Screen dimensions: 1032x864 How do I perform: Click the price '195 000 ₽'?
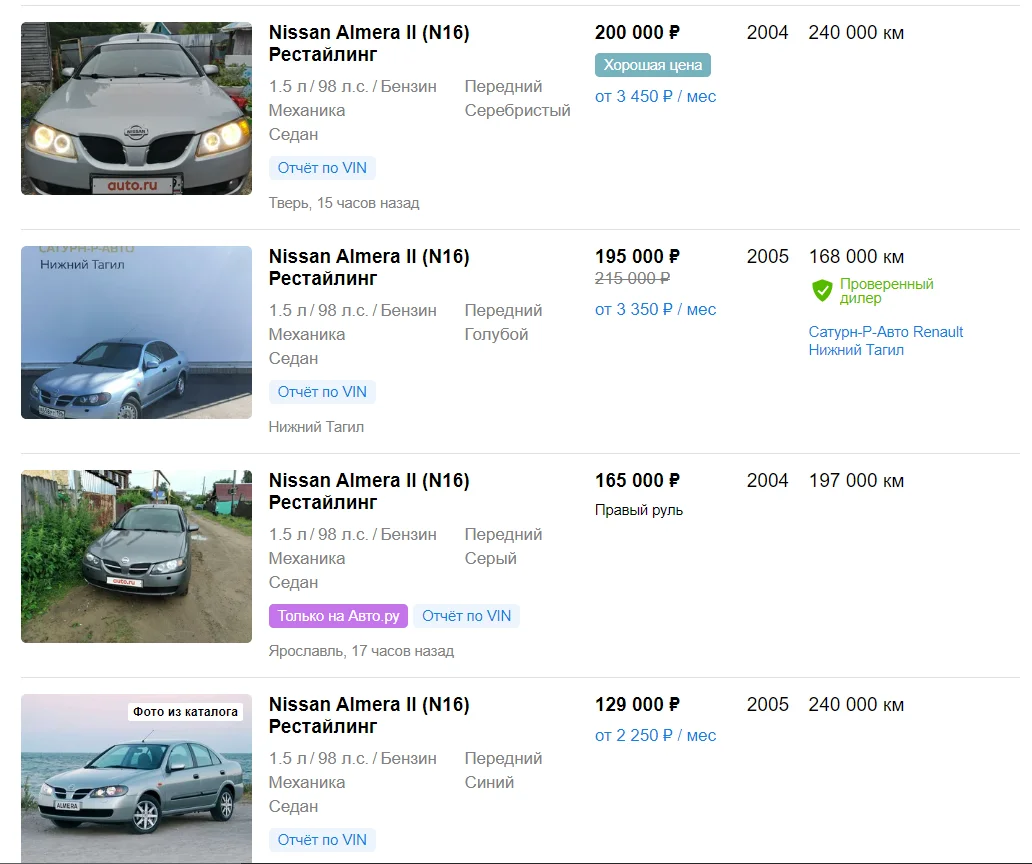pyautogui.click(x=637, y=256)
